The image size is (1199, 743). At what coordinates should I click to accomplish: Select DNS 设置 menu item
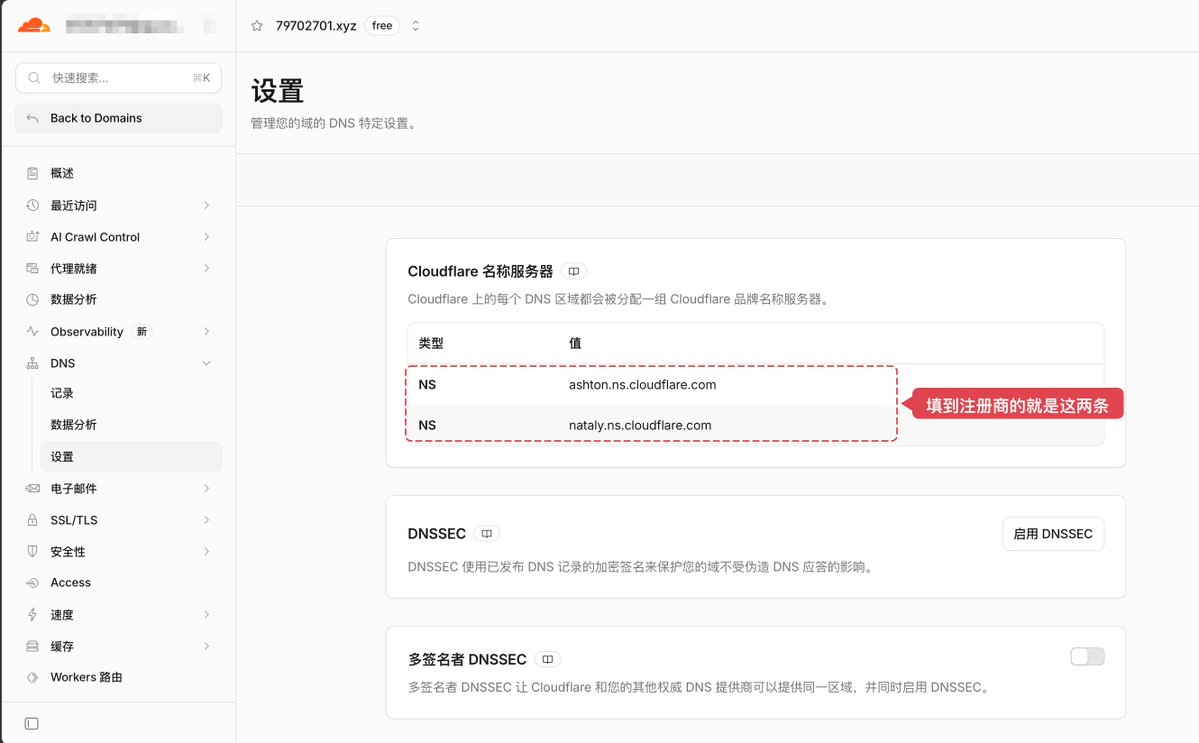tap(131, 456)
